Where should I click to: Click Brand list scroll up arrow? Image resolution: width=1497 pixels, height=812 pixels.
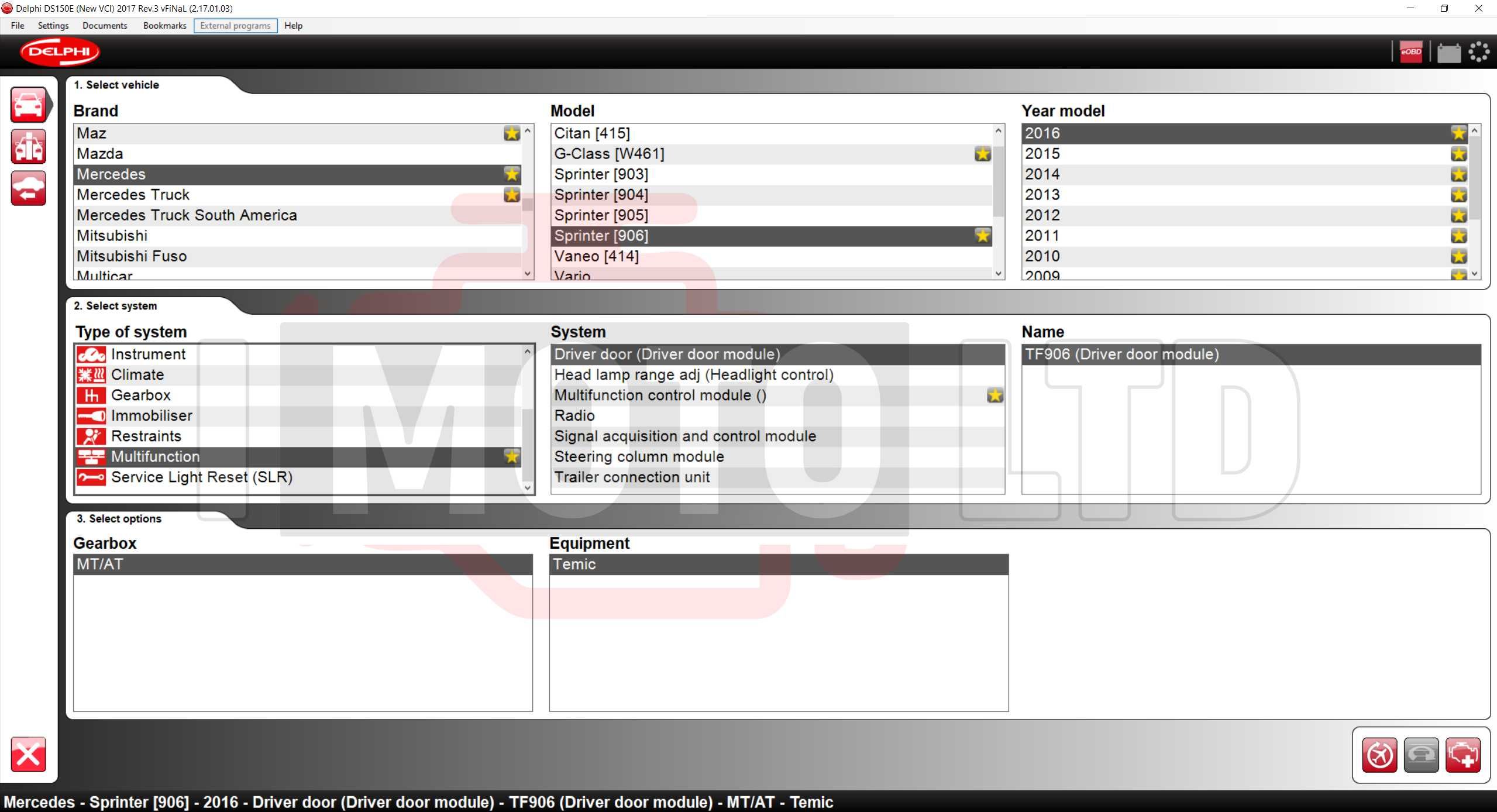point(528,130)
